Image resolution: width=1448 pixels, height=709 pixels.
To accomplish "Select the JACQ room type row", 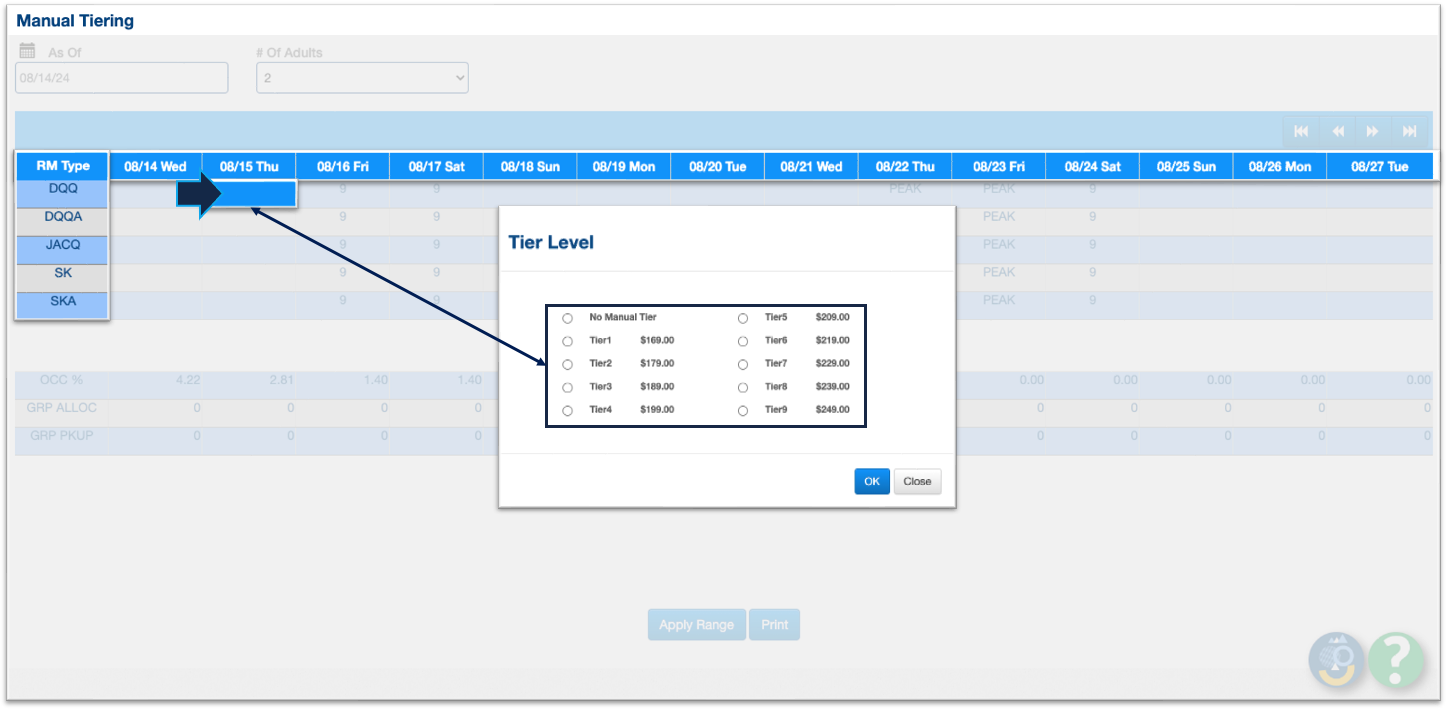I will tap(62, 245).
